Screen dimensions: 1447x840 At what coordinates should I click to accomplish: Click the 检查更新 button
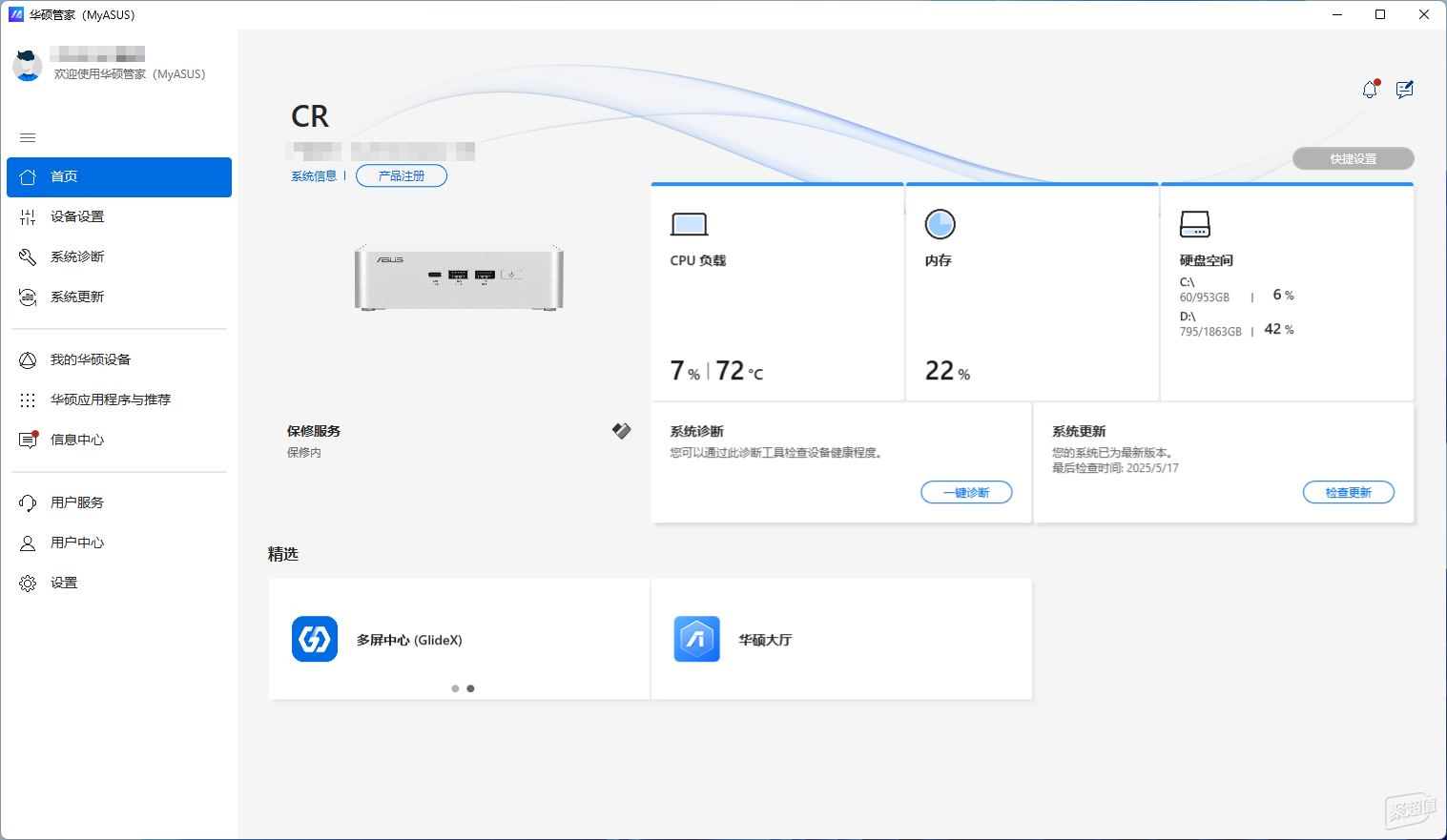(x=1349, y=493)
